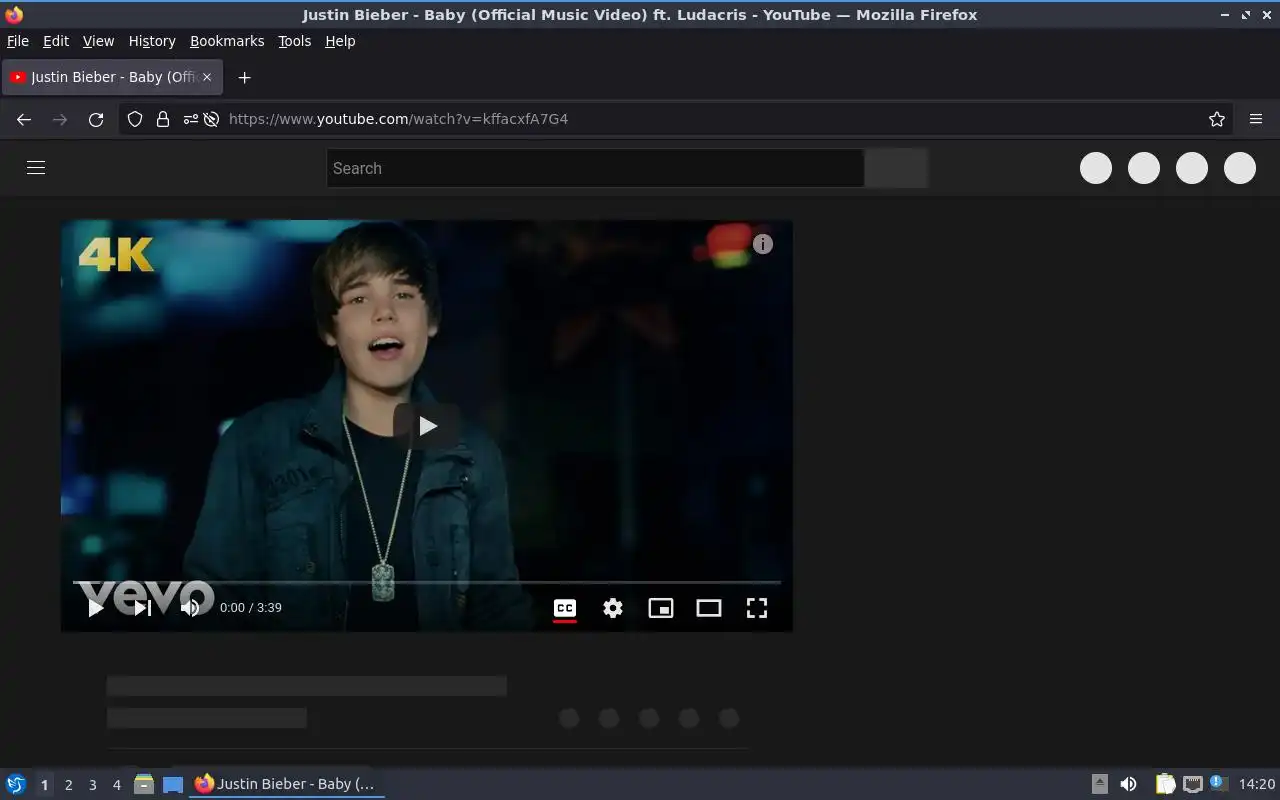1280x800 pixels.
Task: Open the File menu
Action: [18, 41]
